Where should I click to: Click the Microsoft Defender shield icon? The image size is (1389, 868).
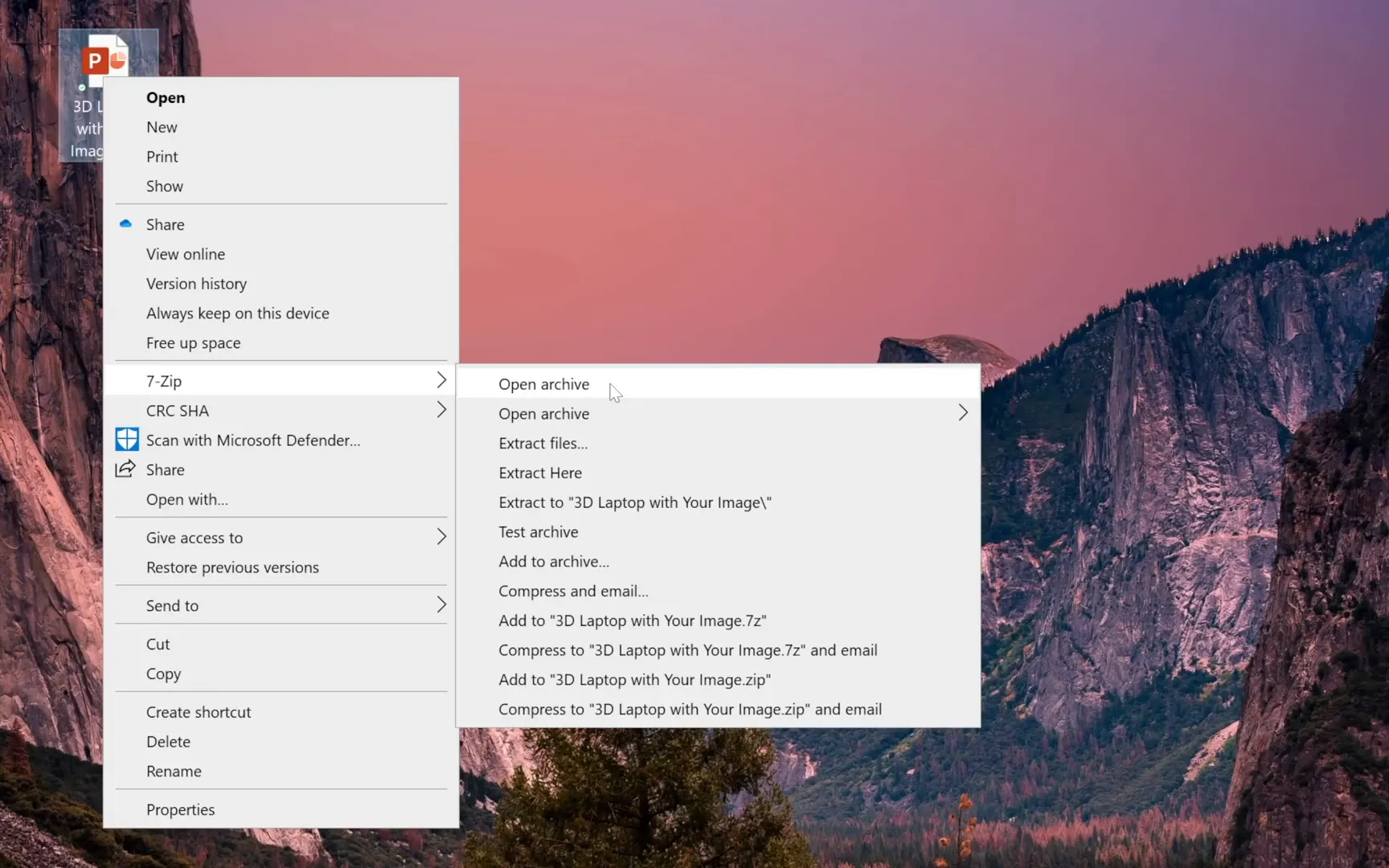click(127, 440)
